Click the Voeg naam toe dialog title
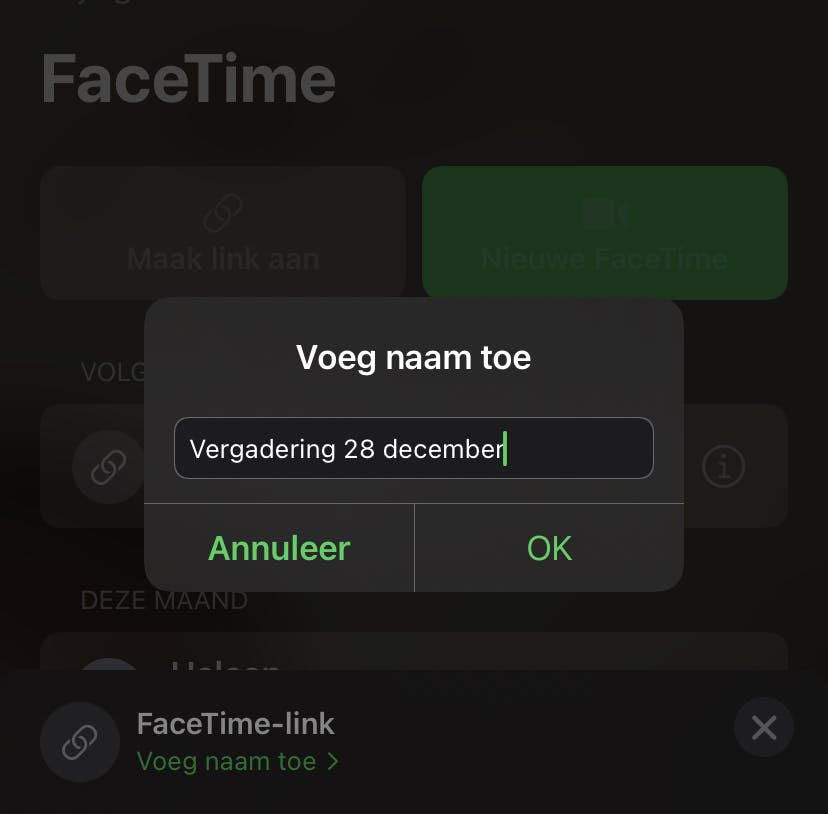The height and width of the screenshot is (814, 828). tap(413, 357)
